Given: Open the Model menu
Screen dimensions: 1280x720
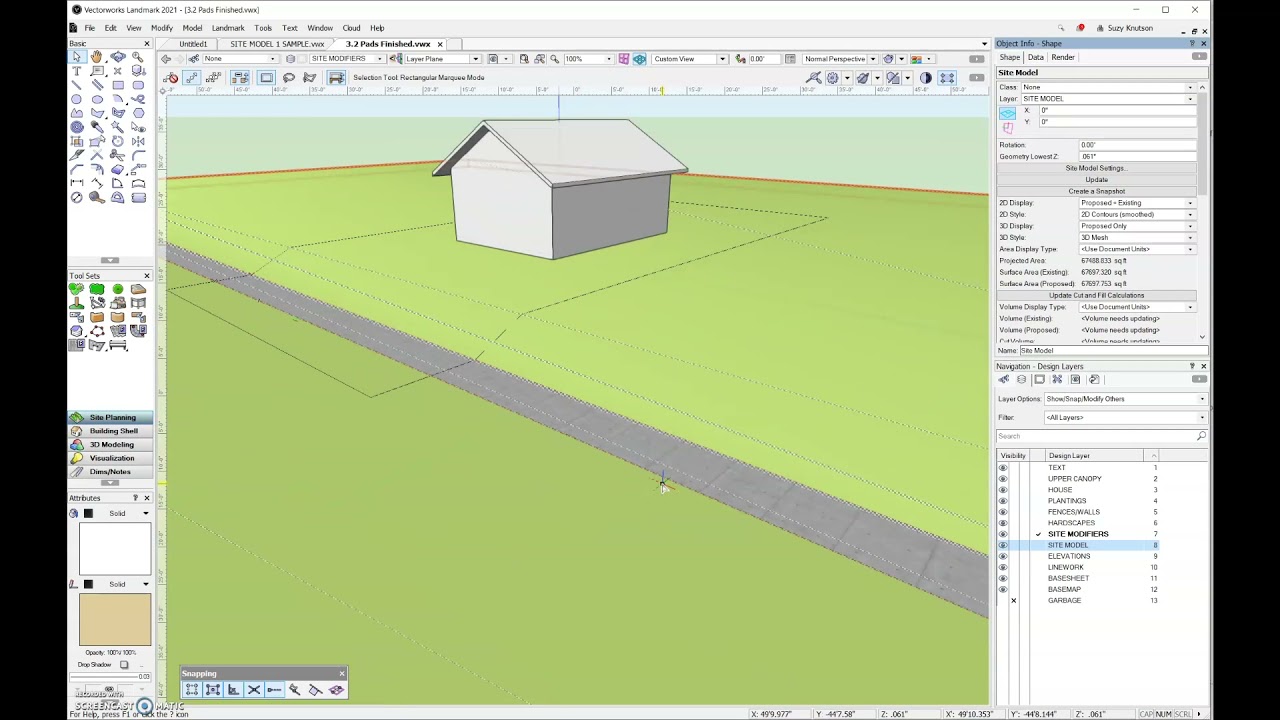Looking at the screenshot, I should click(192, 28).
